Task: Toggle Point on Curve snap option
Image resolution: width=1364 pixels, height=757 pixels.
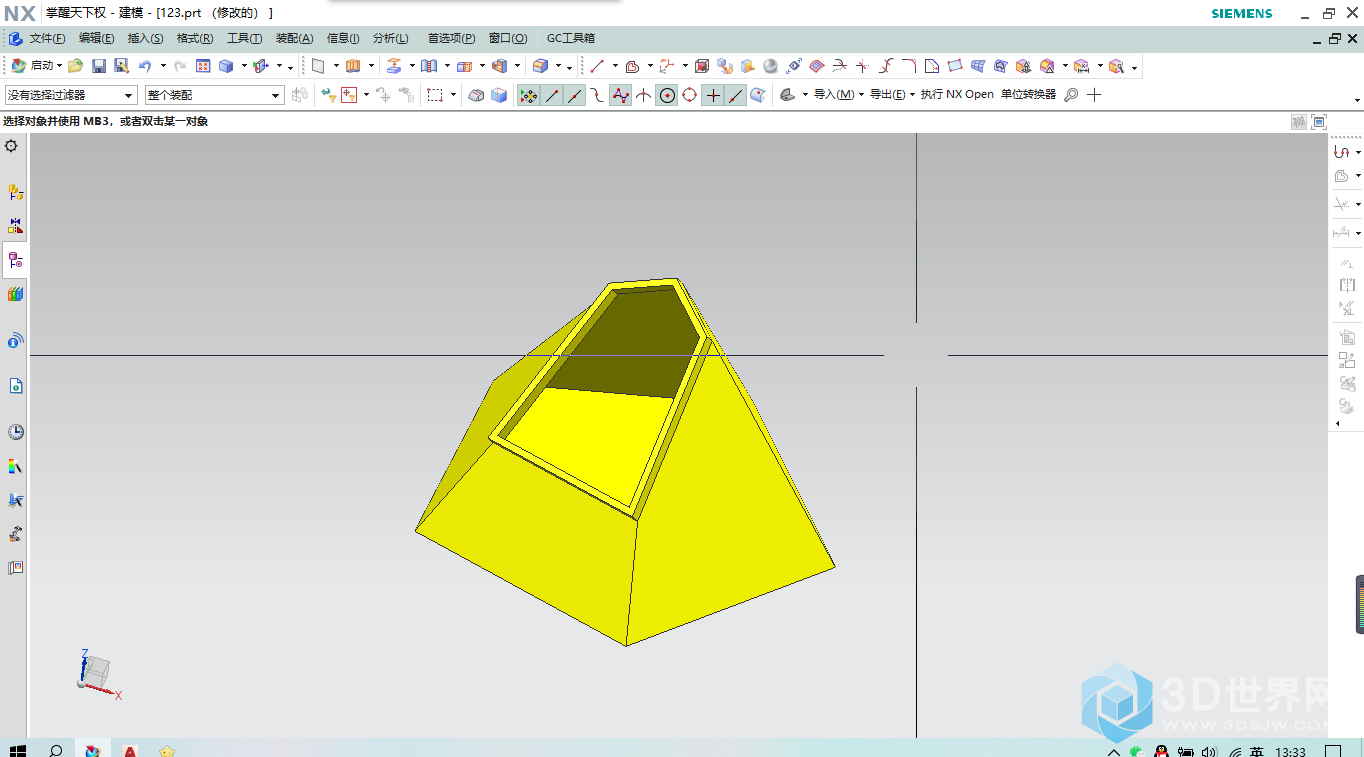Action: [x=736, y=95]
